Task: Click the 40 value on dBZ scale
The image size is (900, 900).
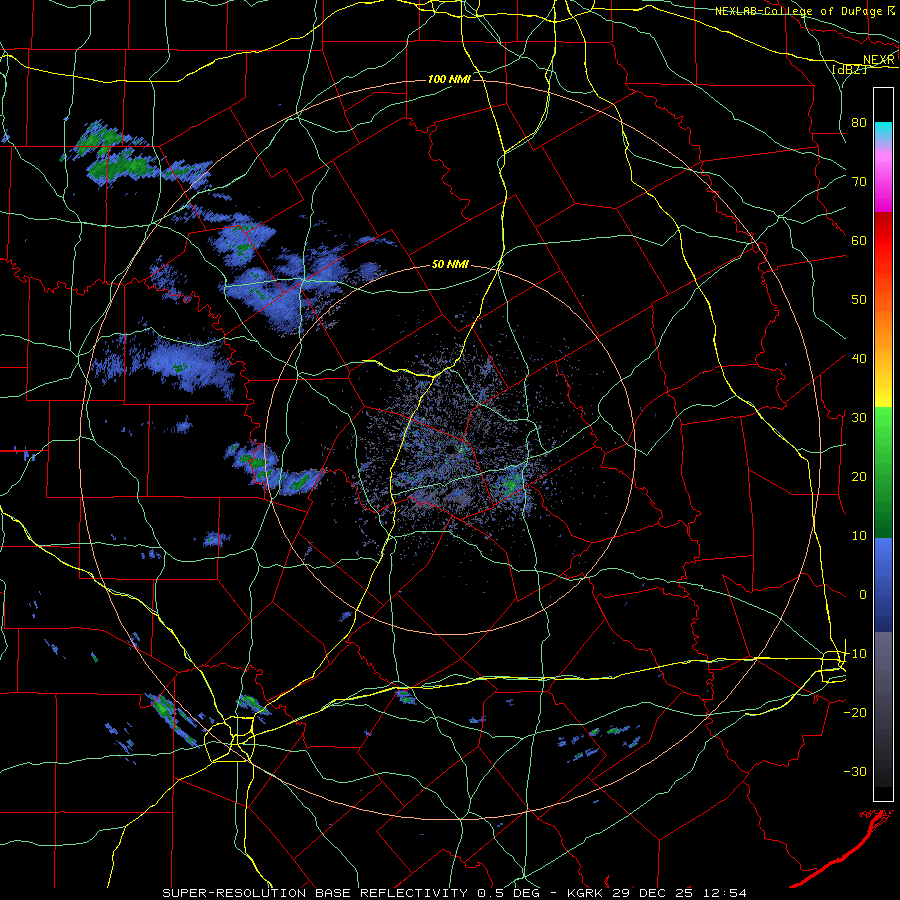Action: 859,358
